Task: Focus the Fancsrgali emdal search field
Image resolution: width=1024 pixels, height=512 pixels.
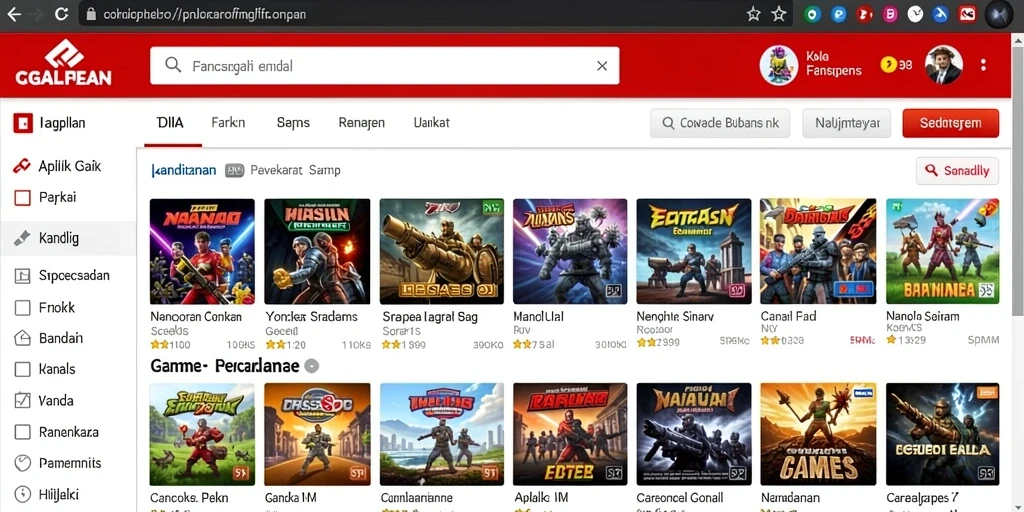Action: coord(385,65)
